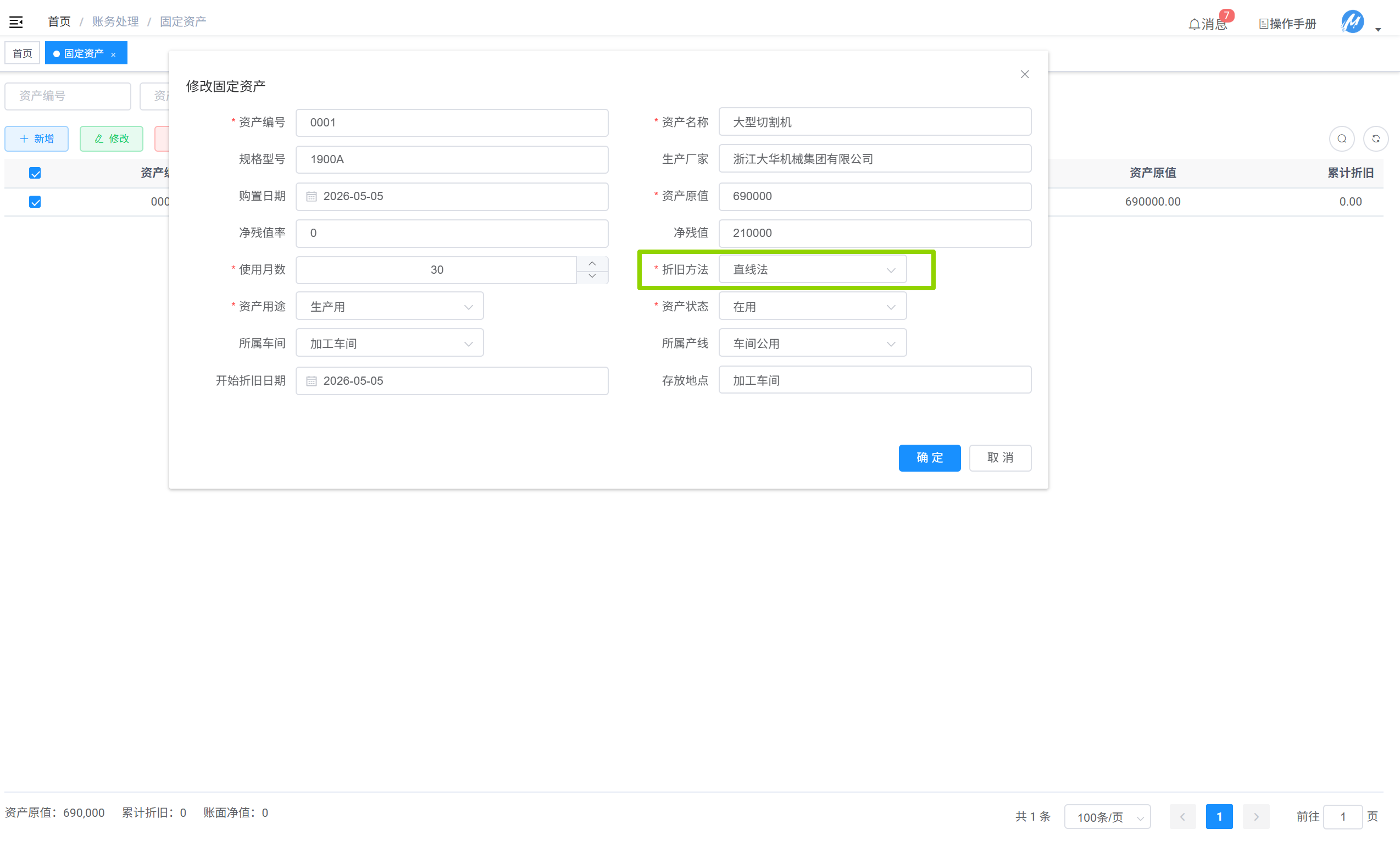
Task: Click the 确定 button
Action: (929, 458)
